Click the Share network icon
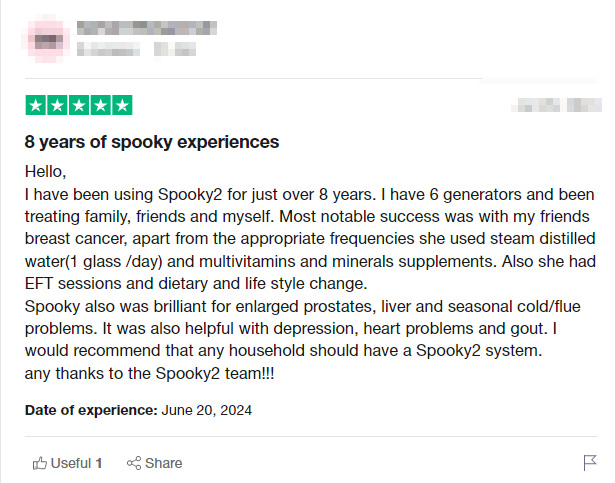Viewport: 615px width, 483px height. [x=133, y=463]
